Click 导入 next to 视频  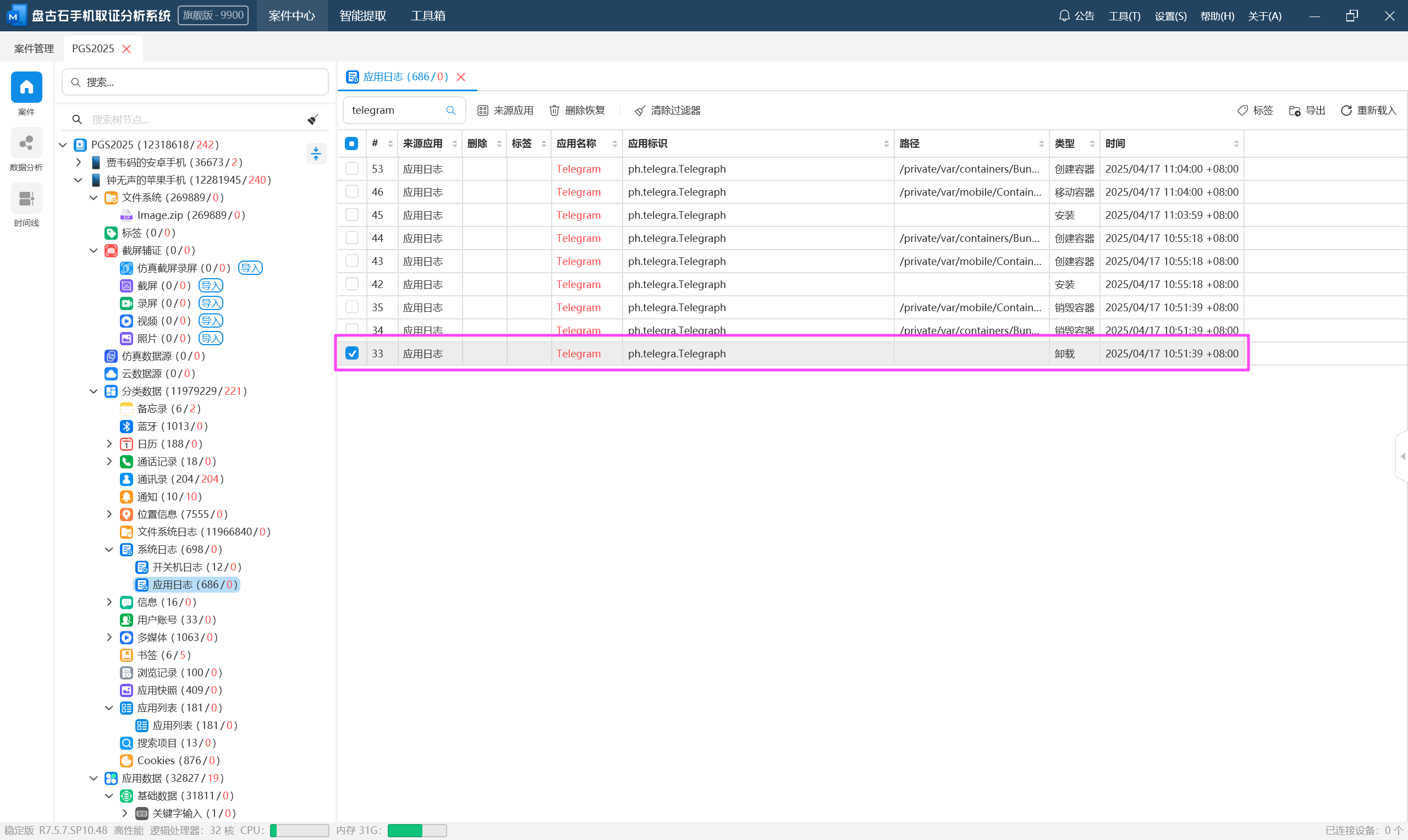click(x=211, y=320)
